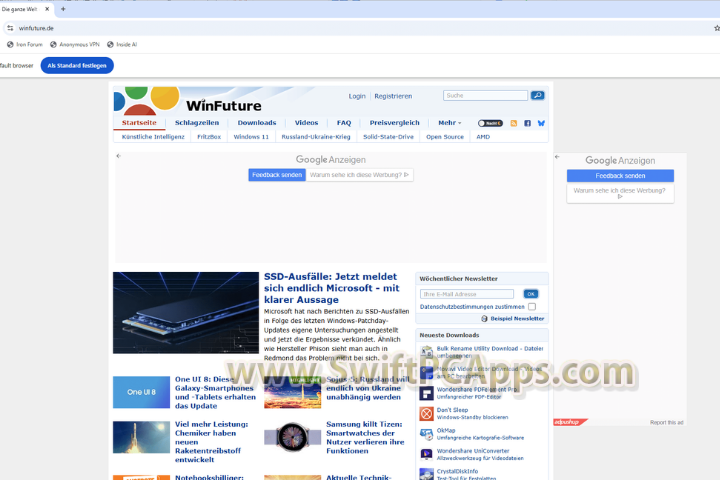This screenshot has width=720, height=480.
Task: Click the blue search magnifier button
Action: click(537, 96)
